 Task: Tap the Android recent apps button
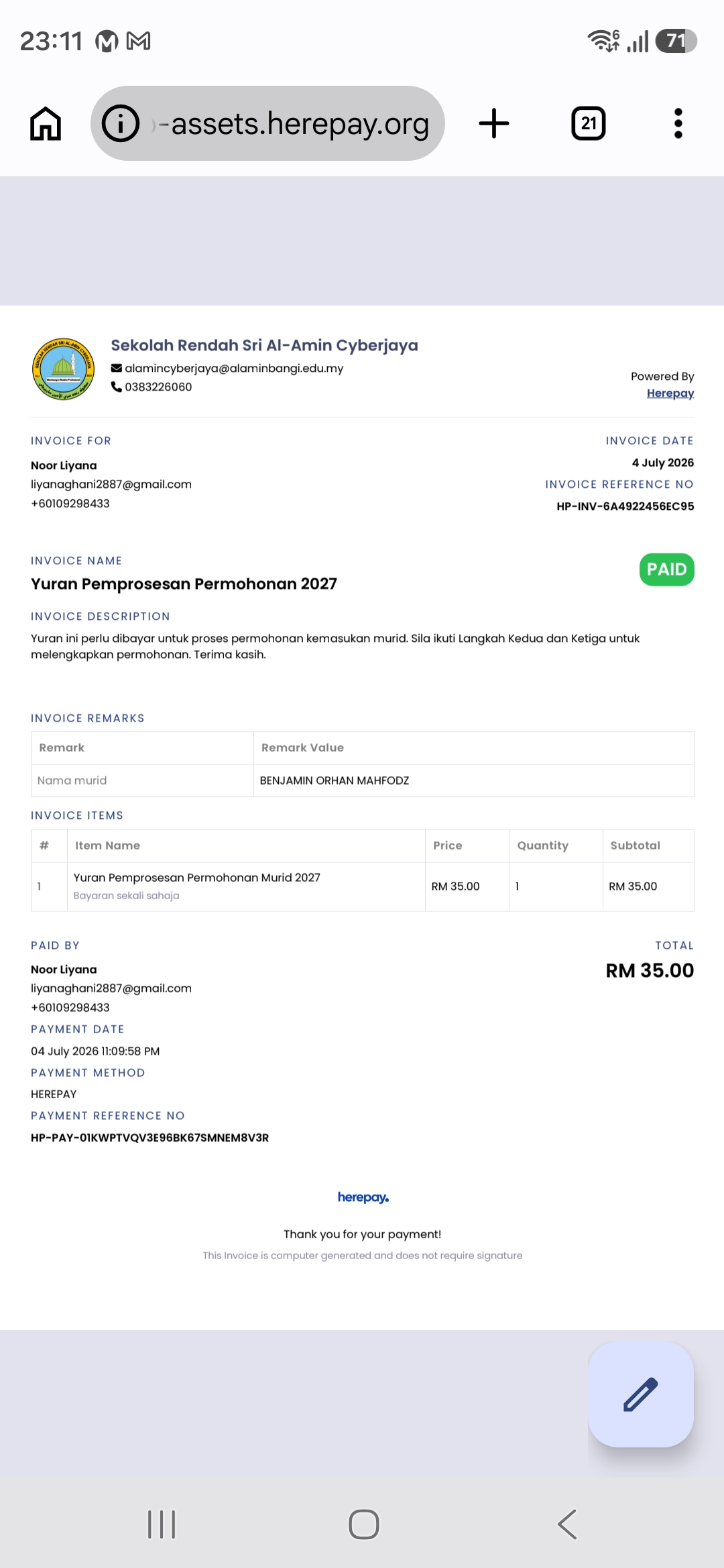(162, 1524)
